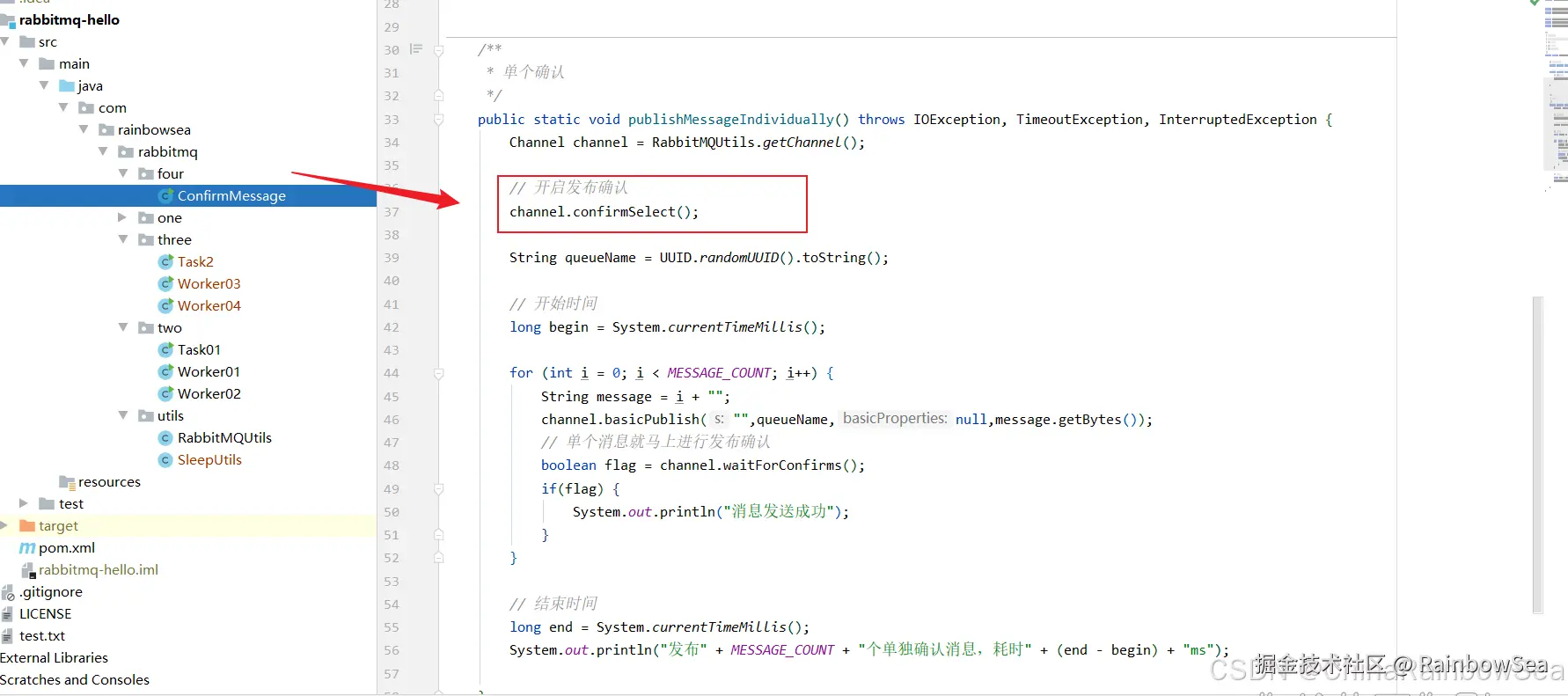Click the editor vertical scrollbar
This screenshot has height=696, width=1568.
click(1537, 455)
